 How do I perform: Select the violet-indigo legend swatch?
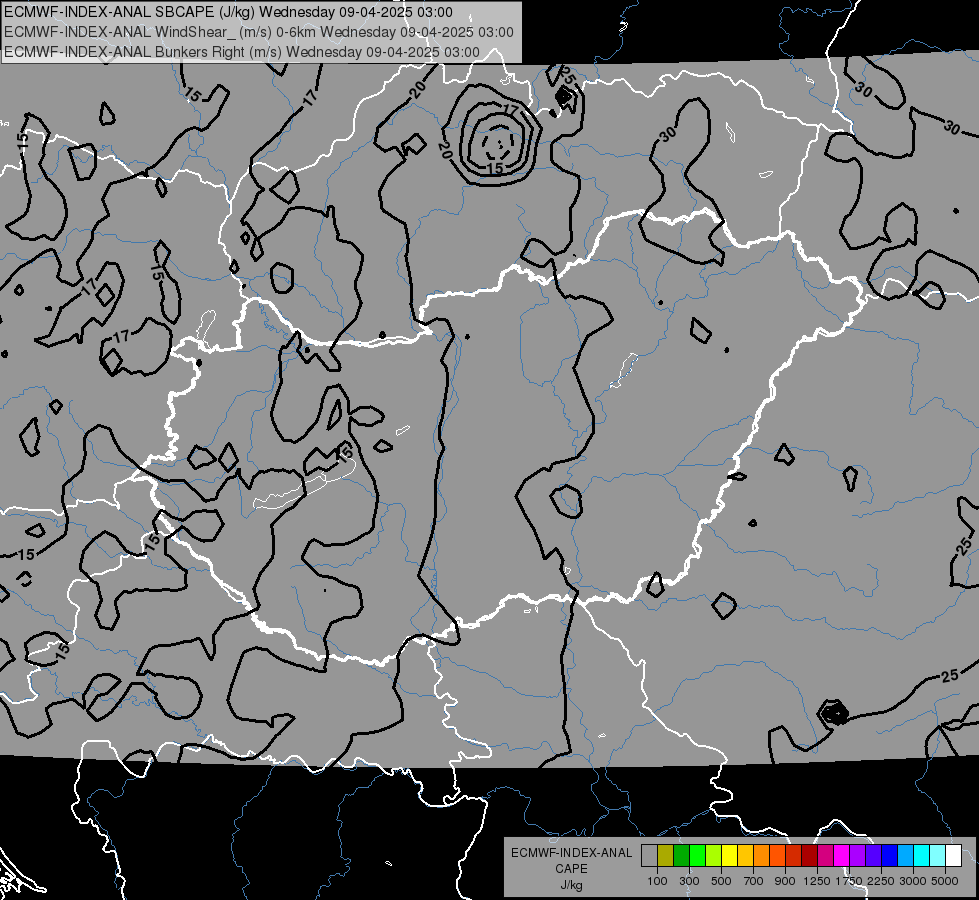click(x=873, y=856)
